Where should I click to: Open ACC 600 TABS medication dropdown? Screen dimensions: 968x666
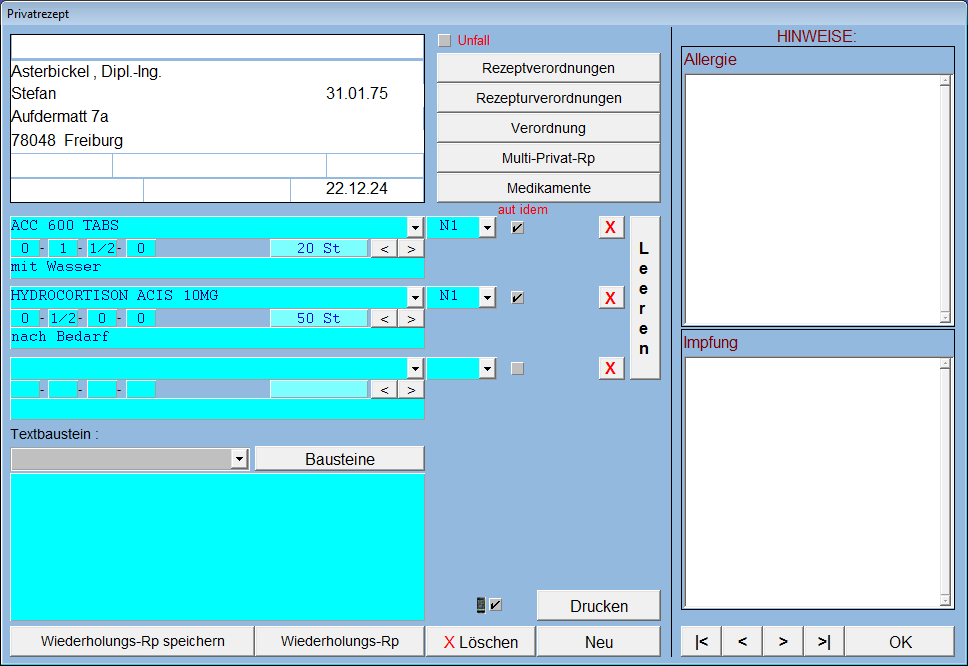(x=415, y=227)
